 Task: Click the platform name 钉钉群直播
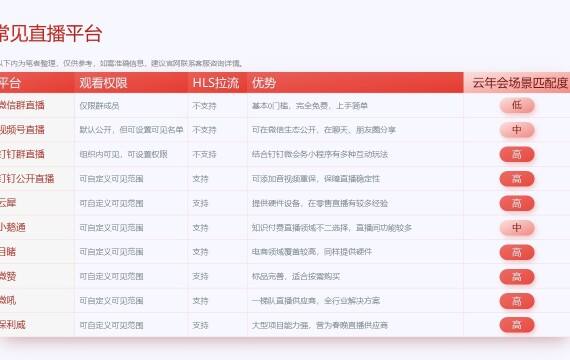point(22,154)
